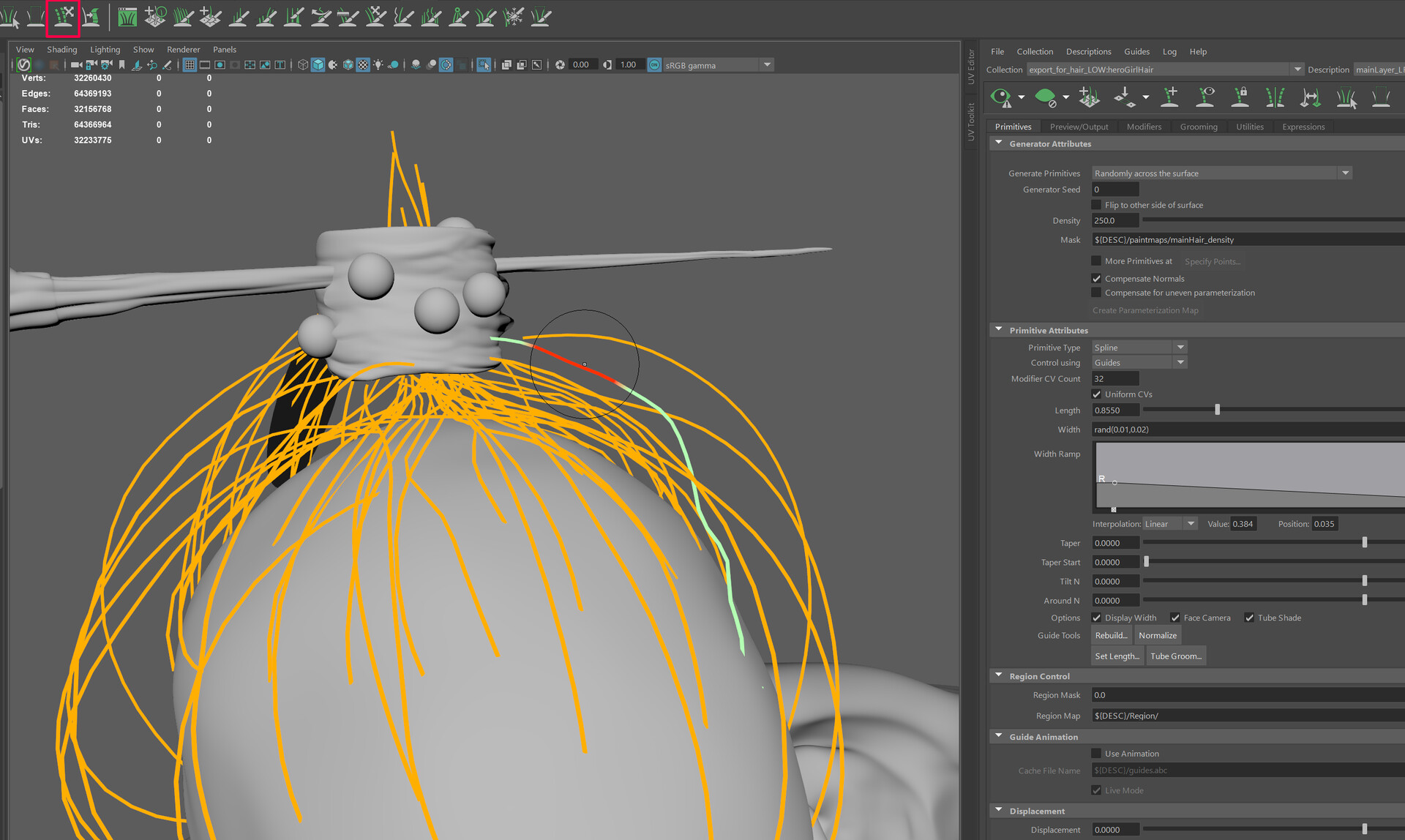
Task: Adjust the Length slider handle
Action: pos(1218,410)
